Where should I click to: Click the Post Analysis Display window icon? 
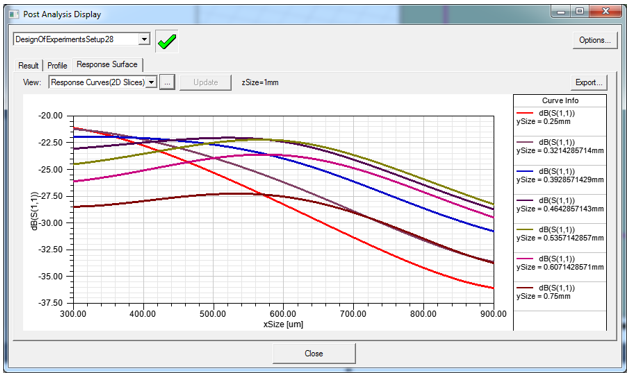click(14, 14)
